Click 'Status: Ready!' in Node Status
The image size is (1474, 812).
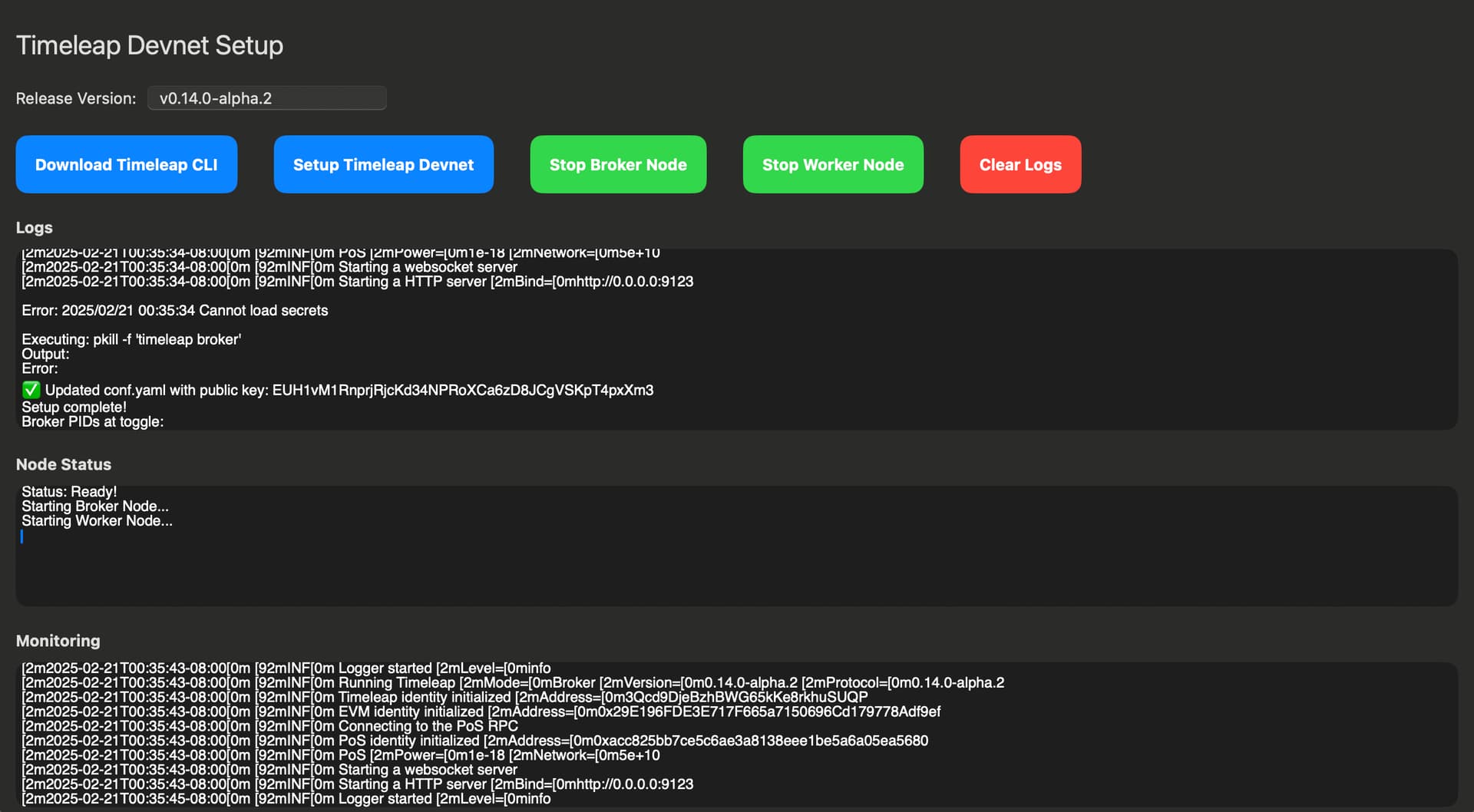point(69,491)
